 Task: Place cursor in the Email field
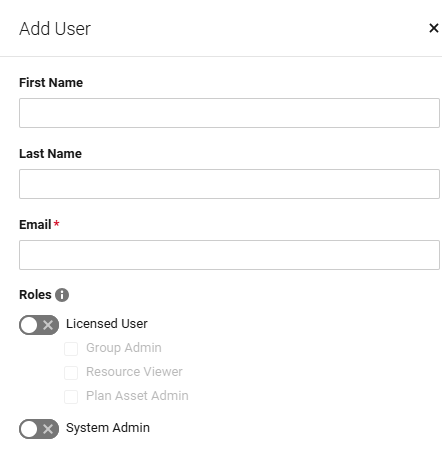coord(229,255)
